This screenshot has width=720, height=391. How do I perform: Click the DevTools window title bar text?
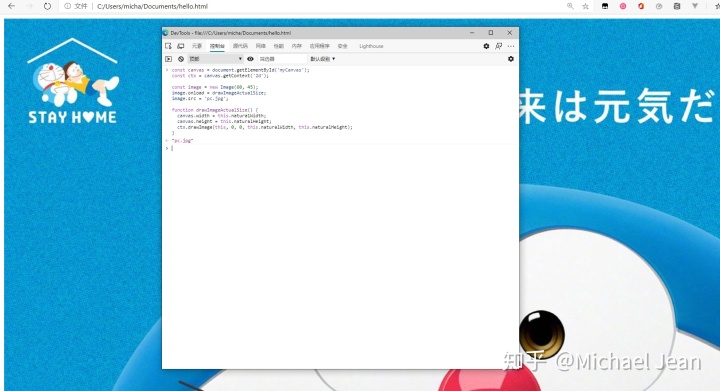[231, 33]
